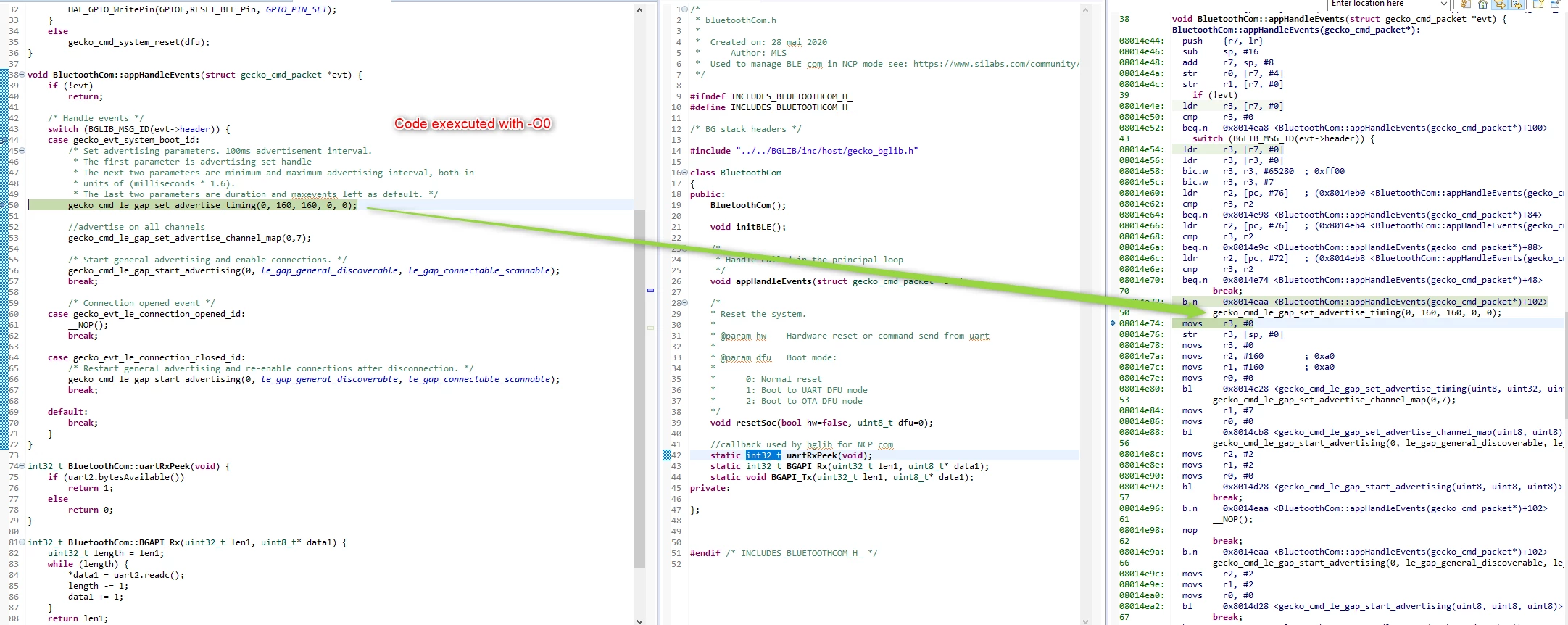The image size is (1568, 625).
Task: Collapse the header comment at line 1 of bluetoothCom.h
Action: click(x=685, y=9)
